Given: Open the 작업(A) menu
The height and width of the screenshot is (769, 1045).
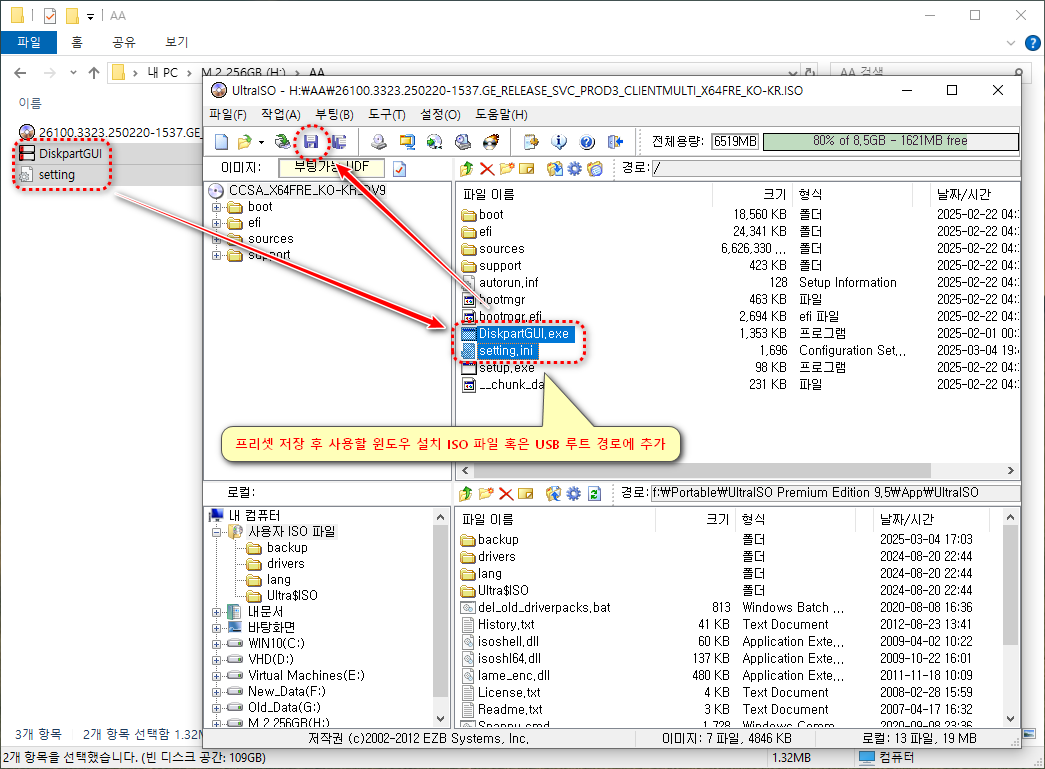Looking at the screenshot, I should [281, 115].
